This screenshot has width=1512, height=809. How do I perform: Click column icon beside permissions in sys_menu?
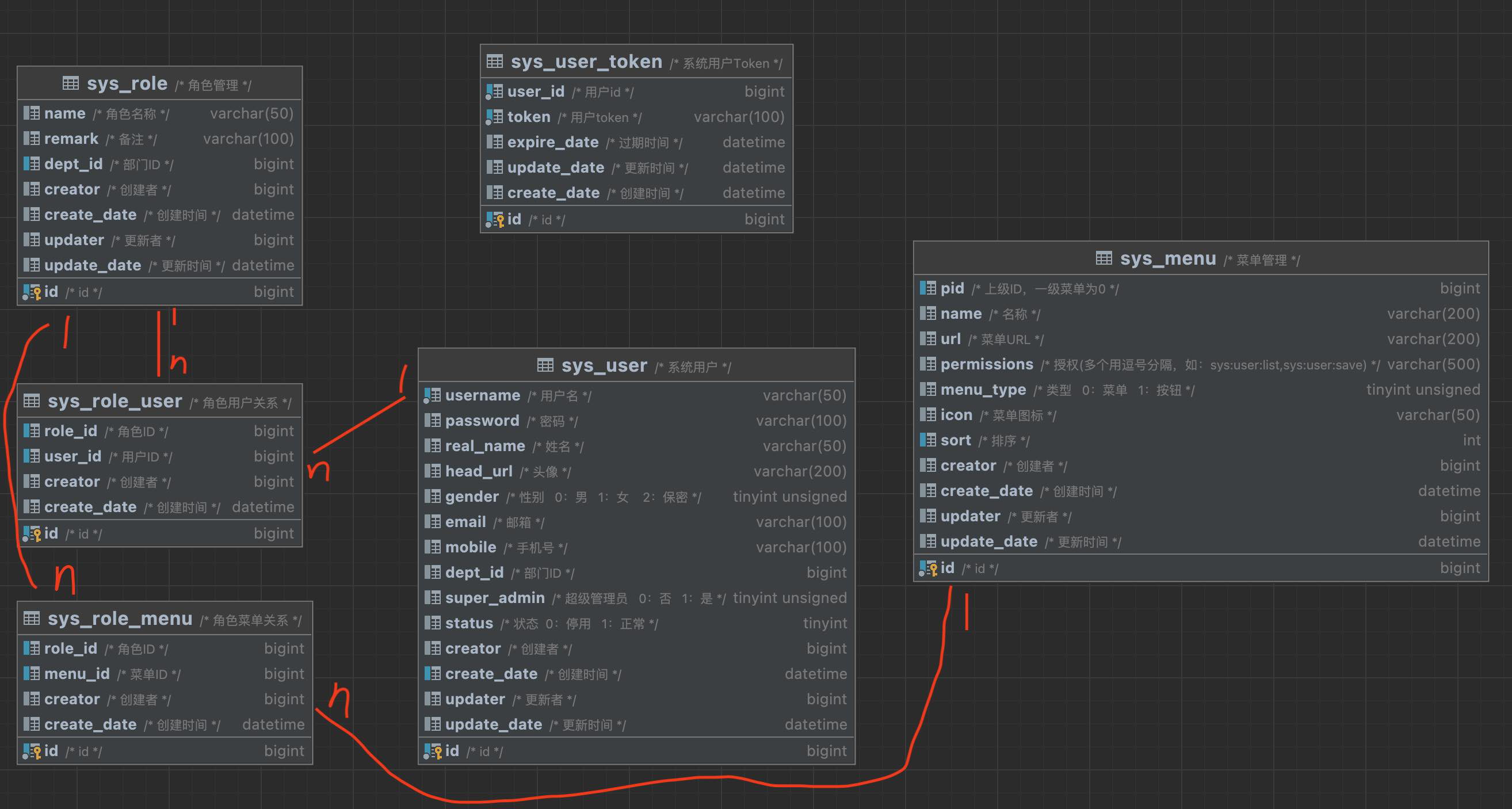pyautogui.click(x=927, y=364)
